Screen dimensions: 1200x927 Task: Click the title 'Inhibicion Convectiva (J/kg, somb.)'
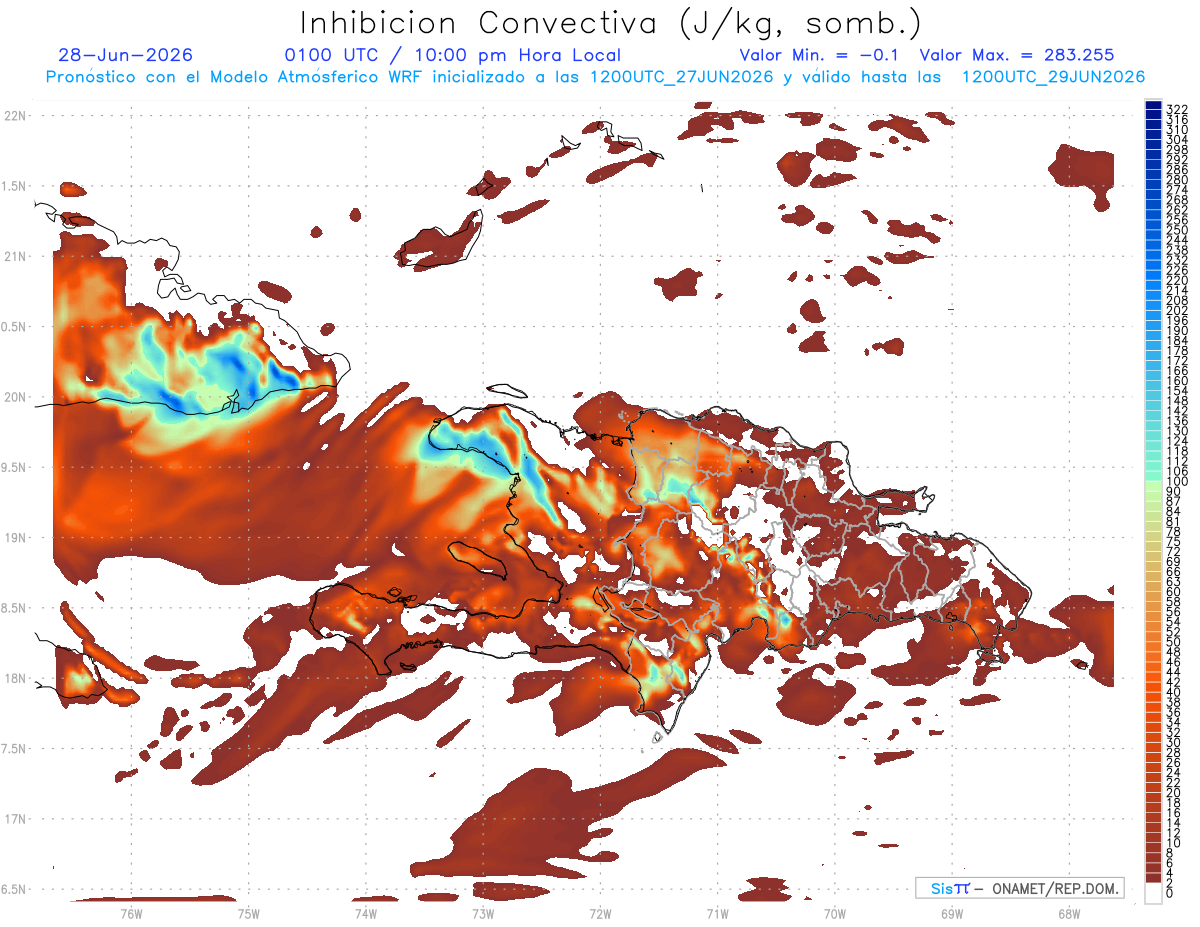point(611,23)
